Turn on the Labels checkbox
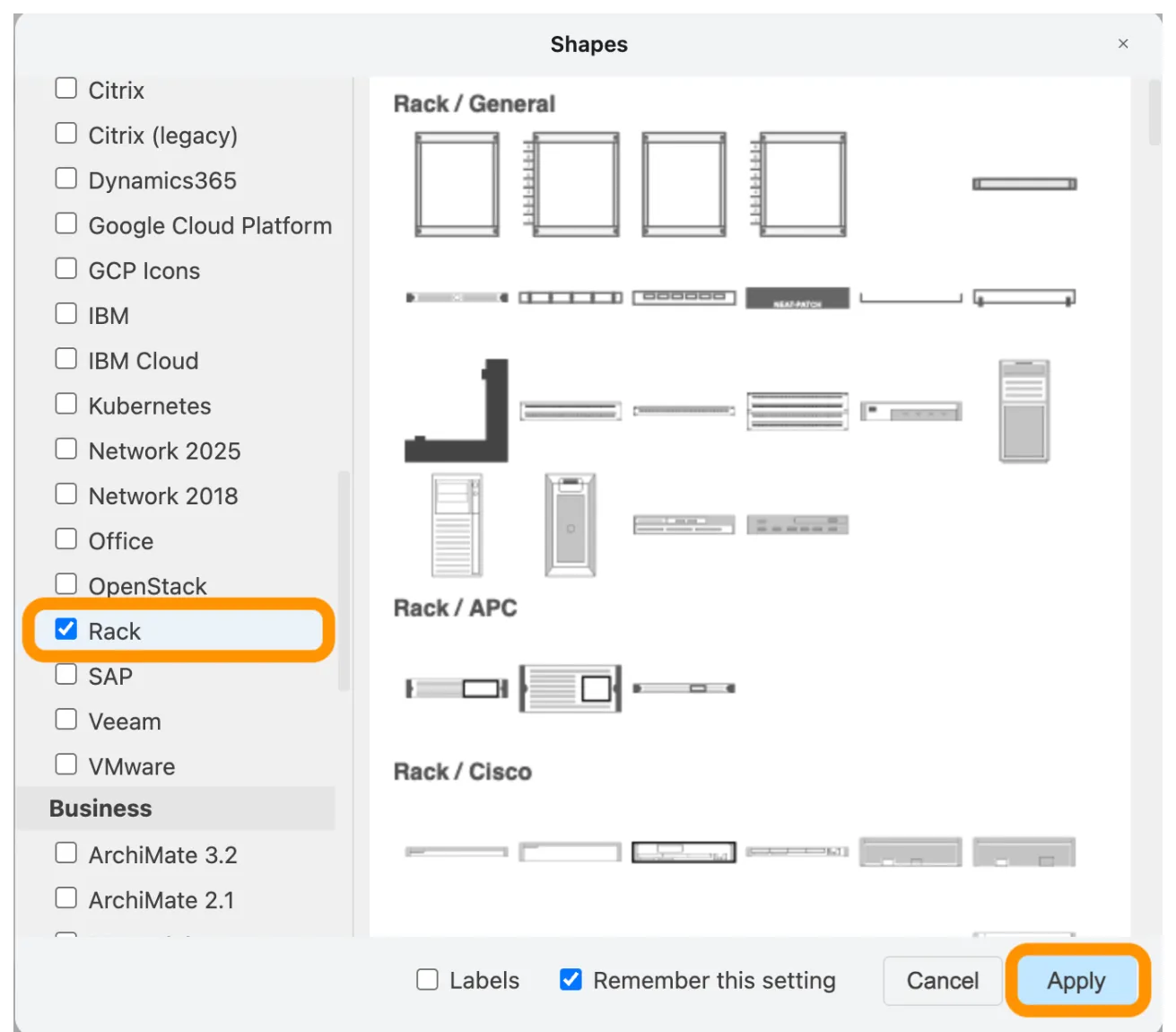Screen dimensions: 1176x1032 pyautogui.click(x=428, y=979)
